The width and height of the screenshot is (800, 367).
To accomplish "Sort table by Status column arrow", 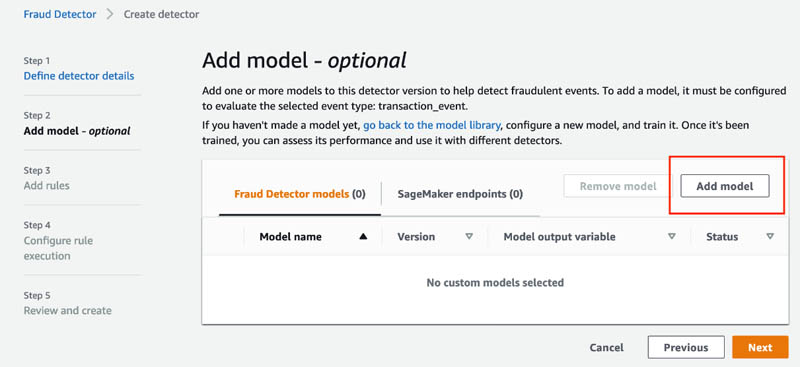I will pos(770,236).
